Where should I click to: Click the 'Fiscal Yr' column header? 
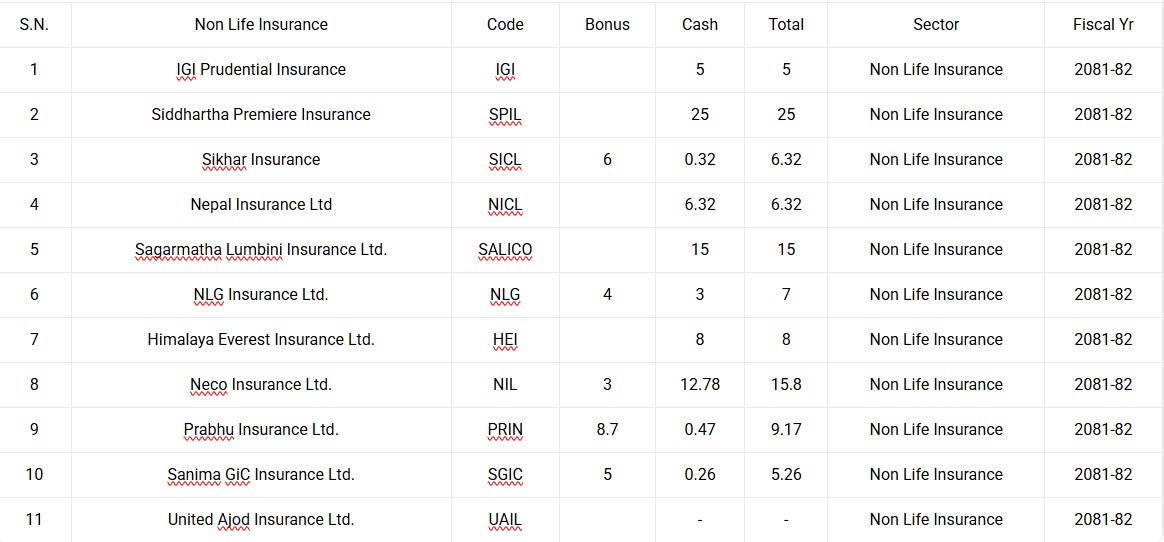1103,24
